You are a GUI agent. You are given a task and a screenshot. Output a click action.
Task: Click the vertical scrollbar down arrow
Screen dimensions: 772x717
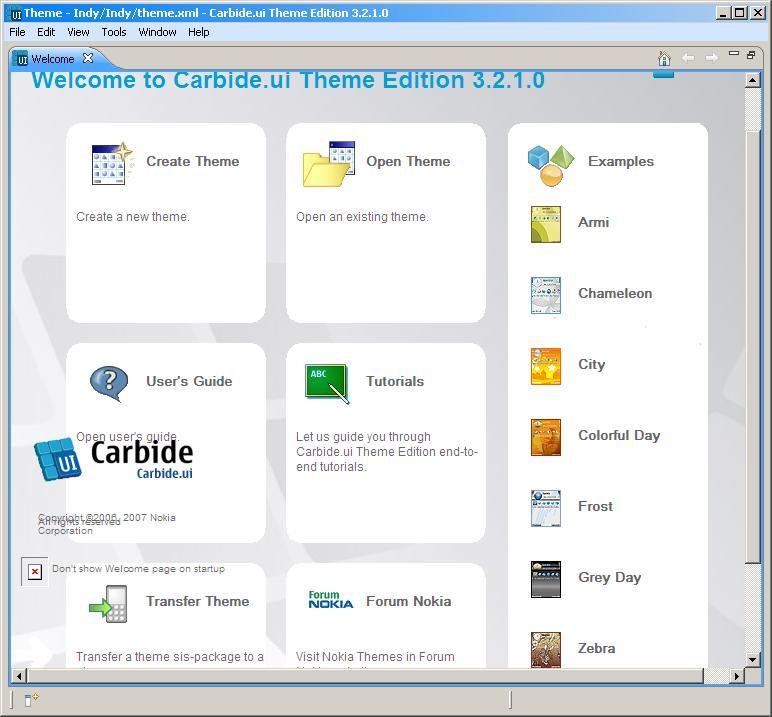pyautogui.click(x=753, y=659)
